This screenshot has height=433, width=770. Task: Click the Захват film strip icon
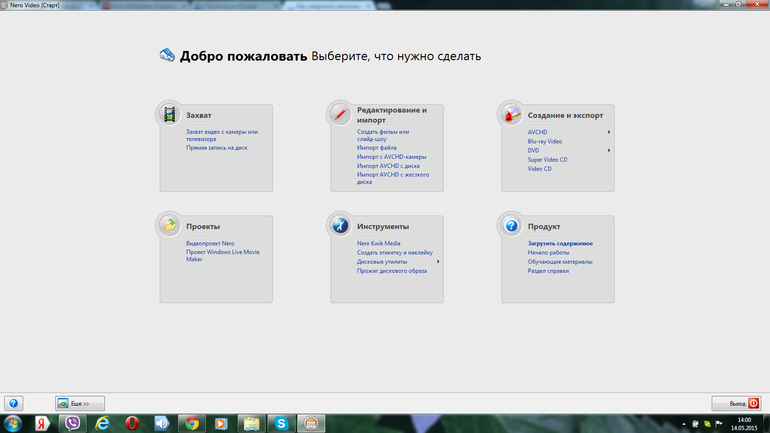[170, 114]
